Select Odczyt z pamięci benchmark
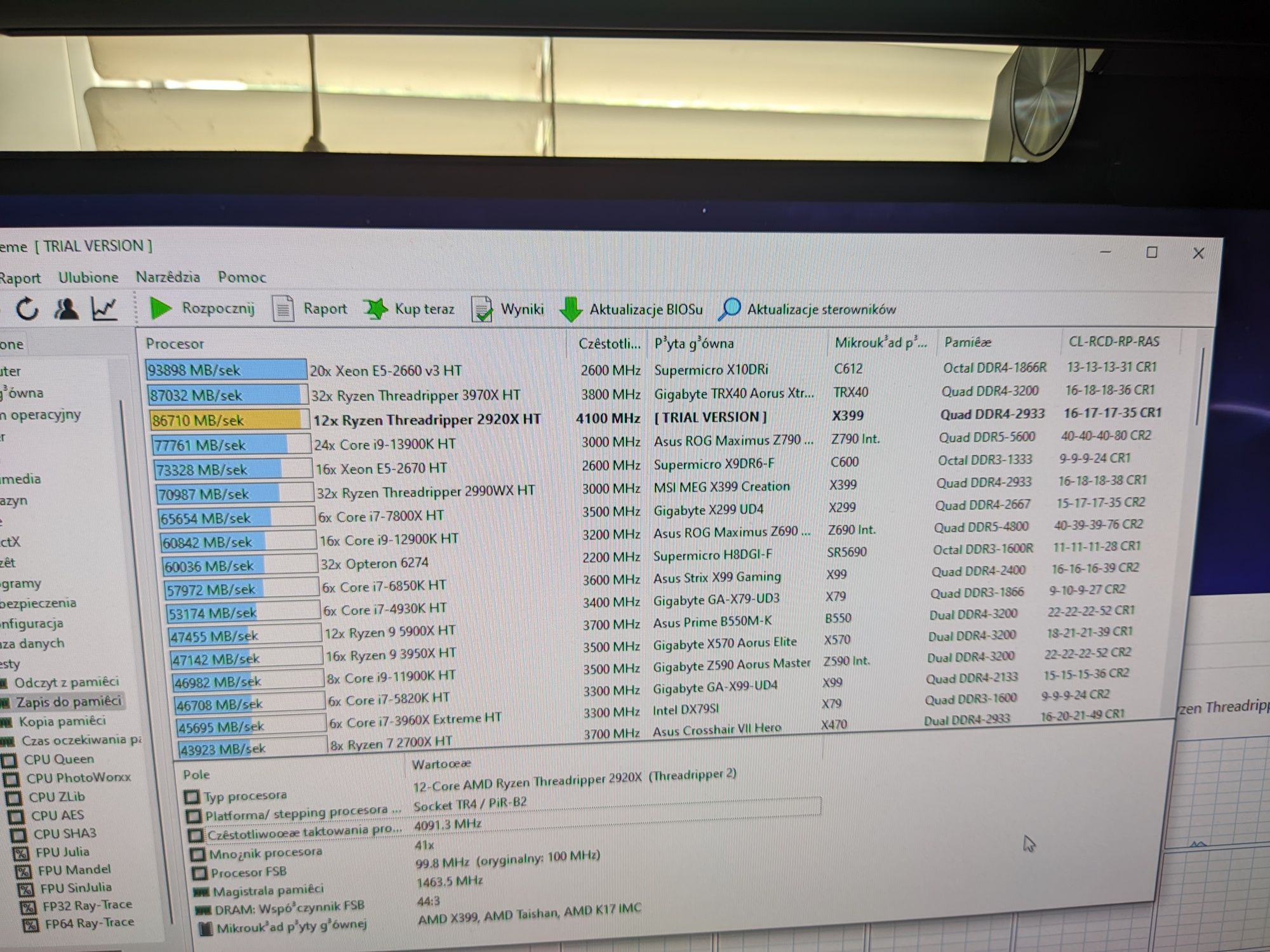 (x=67, y=682)
